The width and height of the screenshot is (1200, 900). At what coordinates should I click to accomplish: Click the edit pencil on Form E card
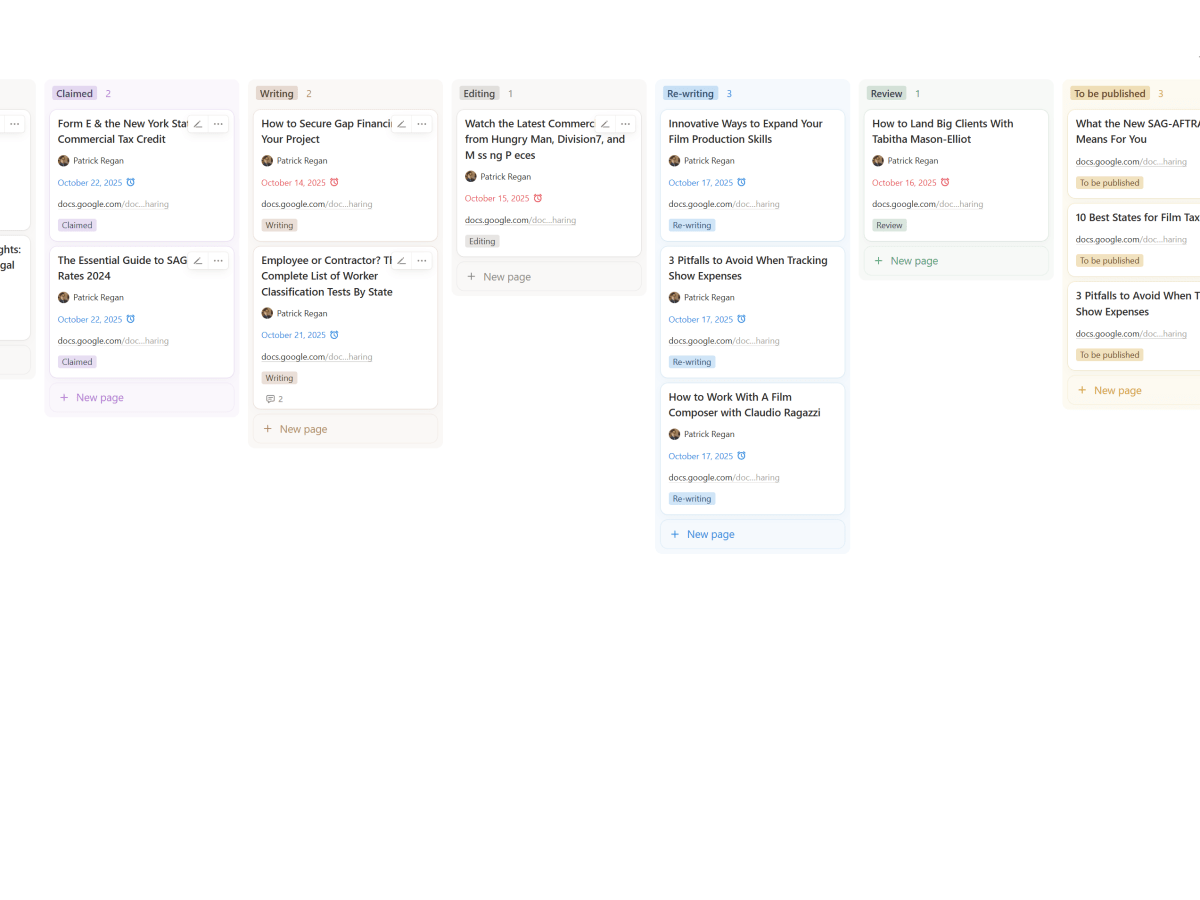point(197,123)
